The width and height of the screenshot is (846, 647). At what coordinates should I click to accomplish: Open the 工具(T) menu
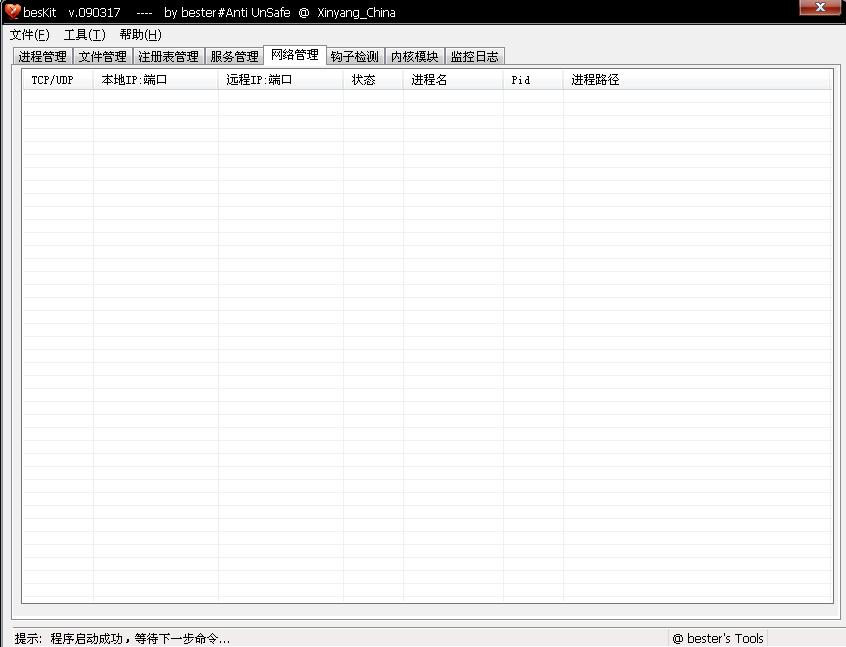(x=85, y=35)
